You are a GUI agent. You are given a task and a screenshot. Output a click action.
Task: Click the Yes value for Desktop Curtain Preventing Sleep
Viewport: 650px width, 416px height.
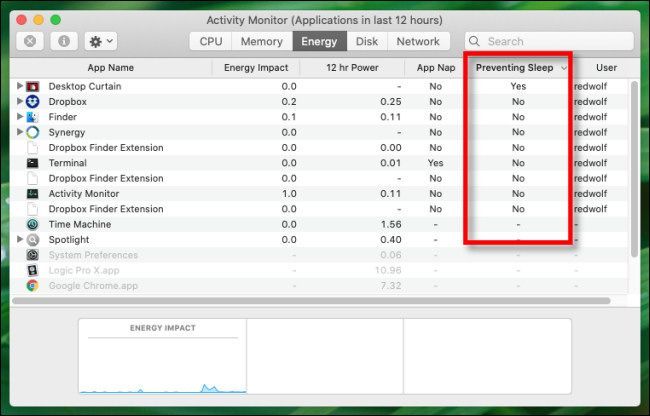(518, 86)
